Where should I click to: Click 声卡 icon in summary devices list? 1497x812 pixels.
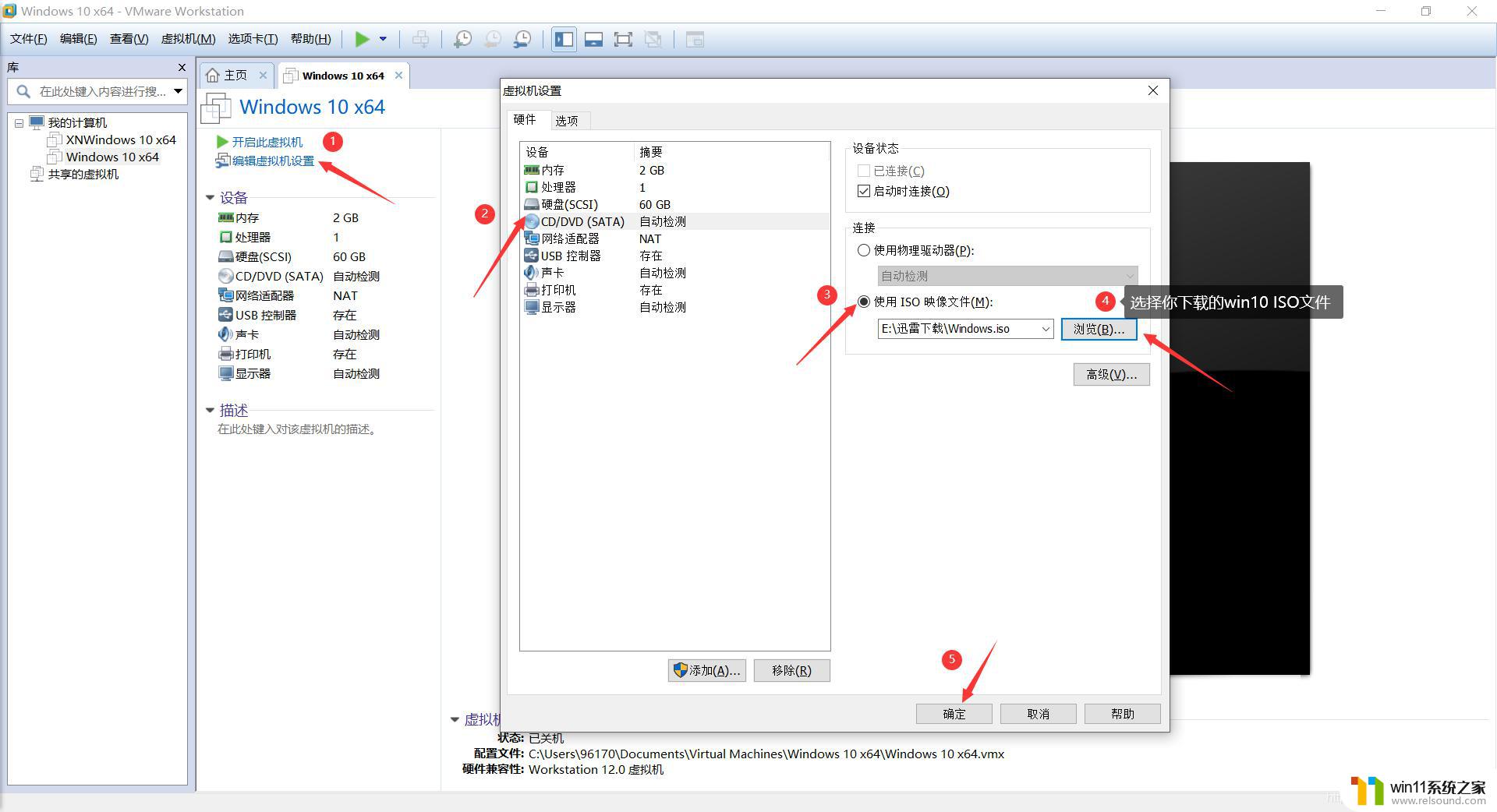(225, 334)
